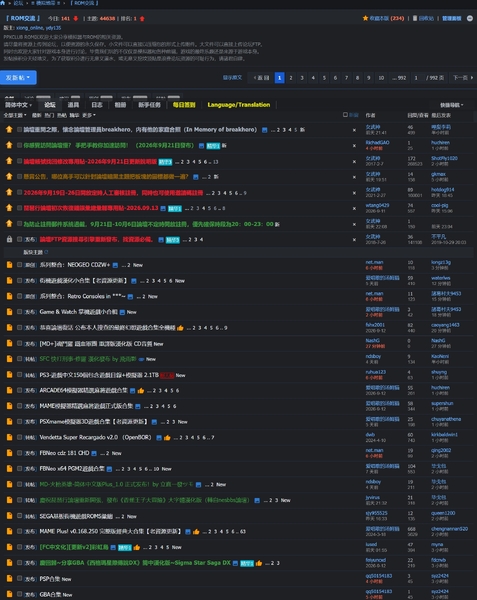477x600 pixels.
Task: Open the 每日签到 tab
Action: [184, 105]
